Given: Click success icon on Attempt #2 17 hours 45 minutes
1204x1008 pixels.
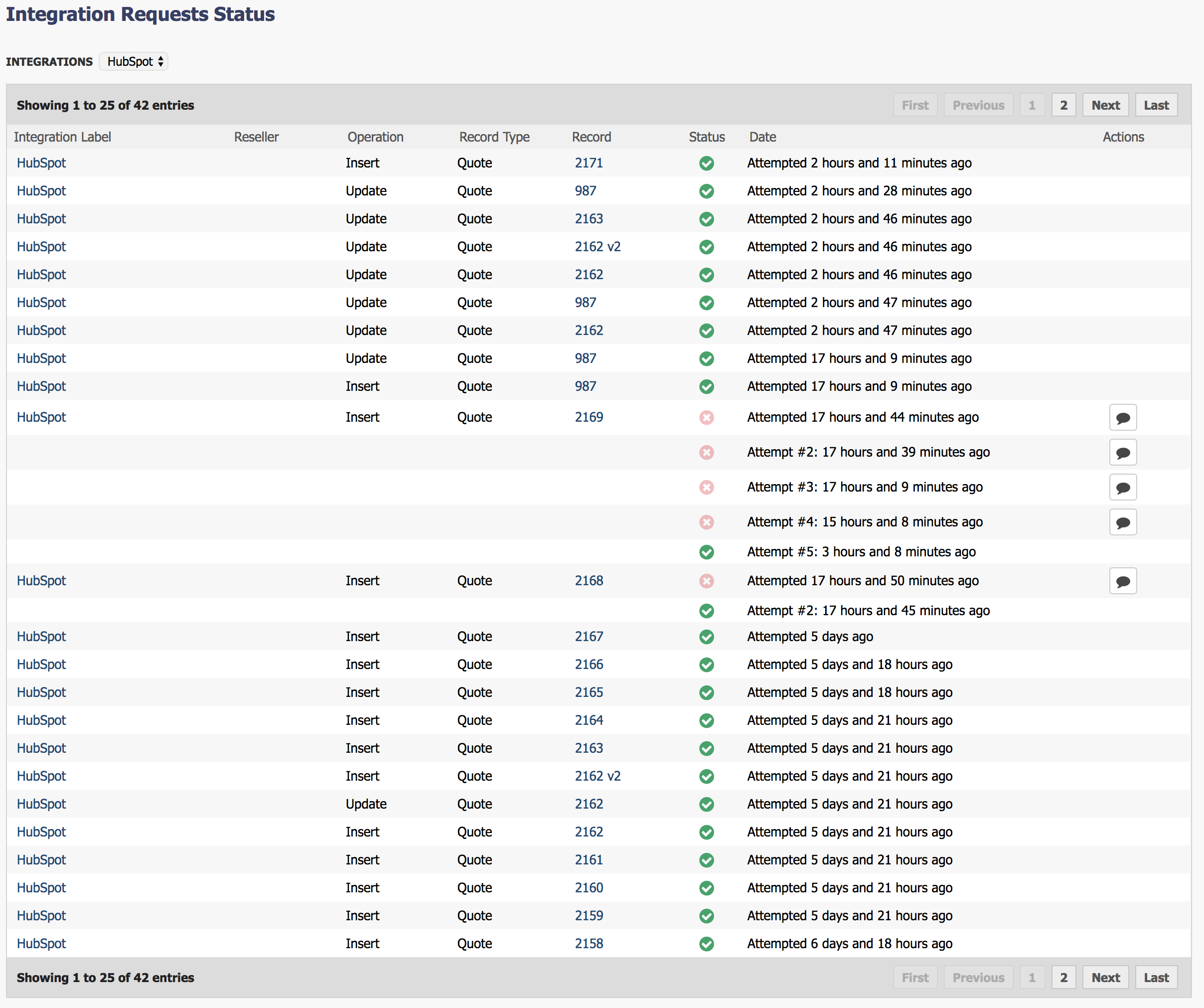Looking at the screenshot, I should point(706,611).
